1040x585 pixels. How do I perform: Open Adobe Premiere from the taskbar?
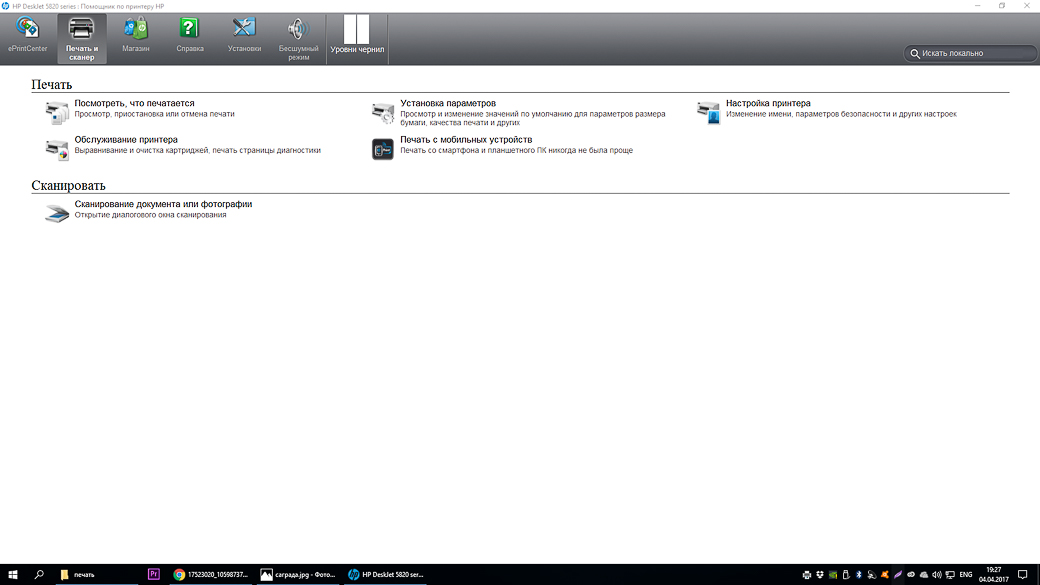pyautogui.click(x=153, y=574)
